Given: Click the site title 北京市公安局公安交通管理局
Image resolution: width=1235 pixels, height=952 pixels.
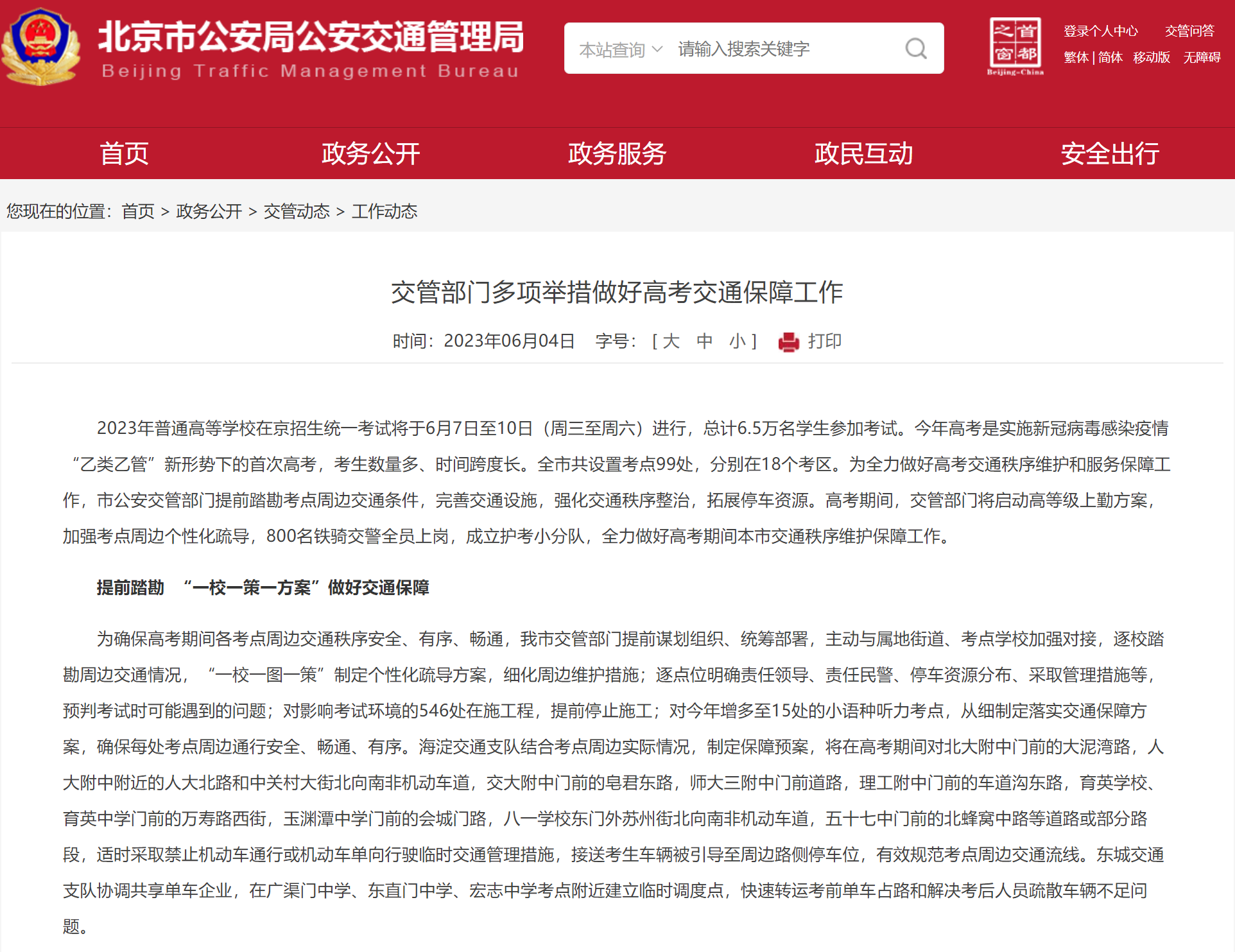Looking at the screenshot, I should point(311,37).
